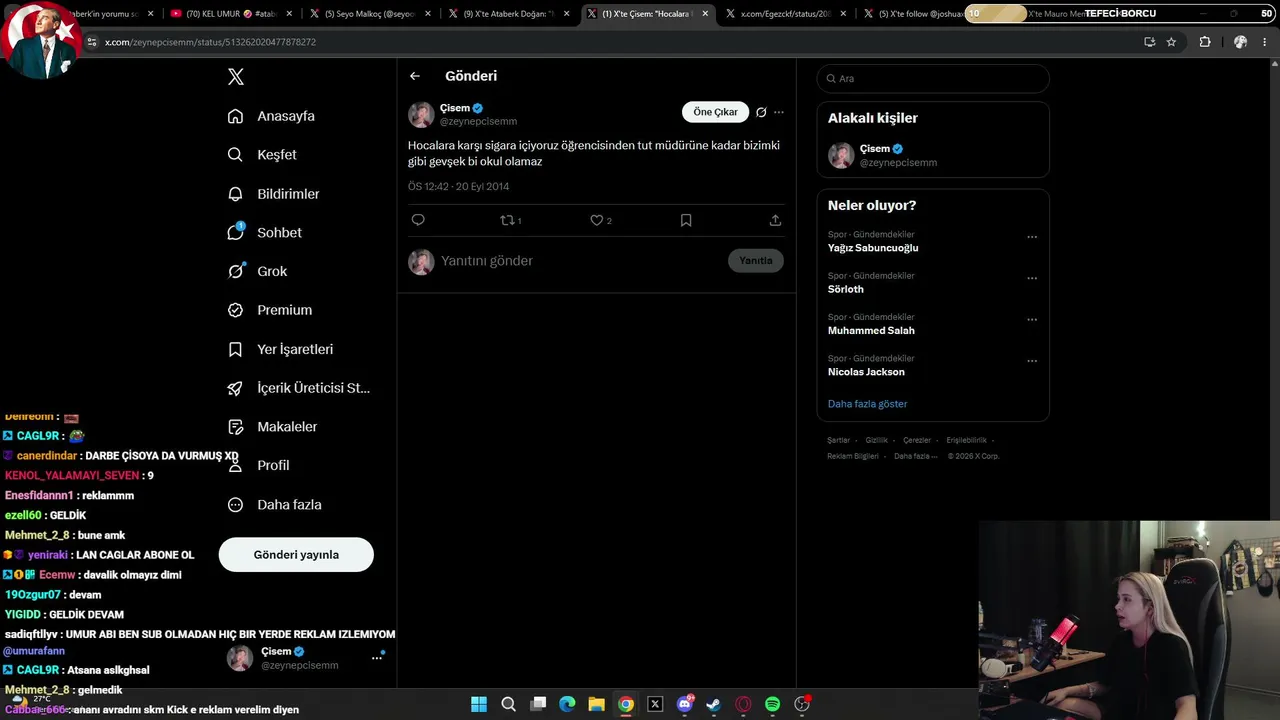
Task: Click the Ara search box
Action: pyautogui.click(x=933, y=78)
